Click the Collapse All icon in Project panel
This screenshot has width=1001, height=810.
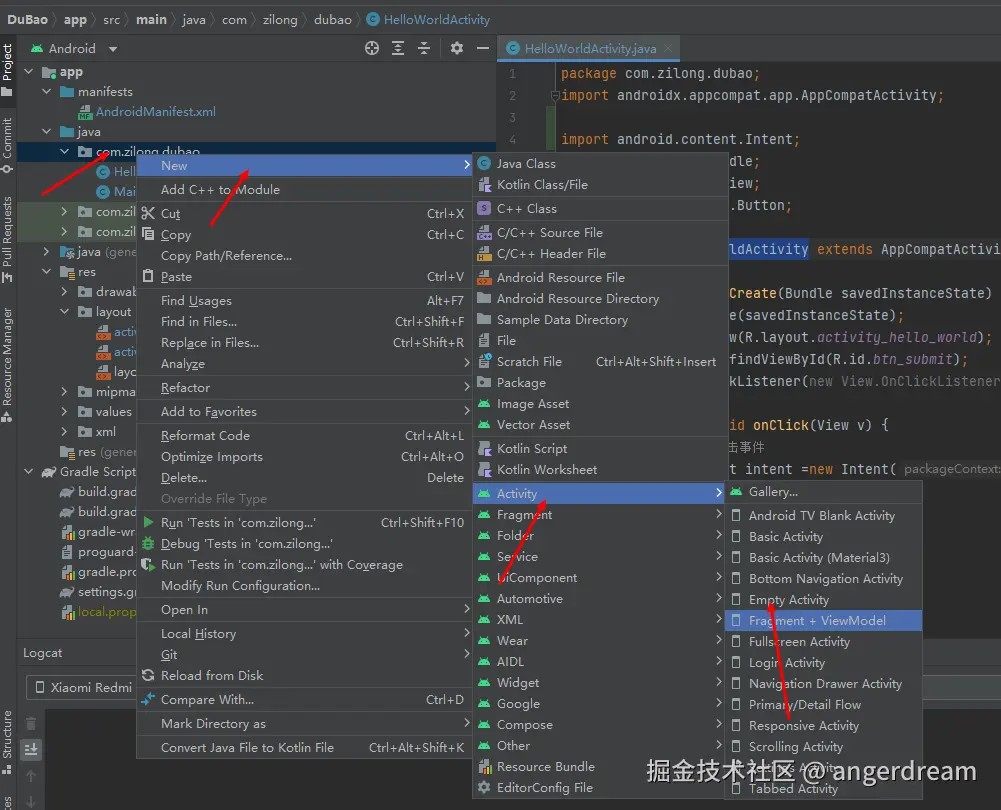(x=424, y=48)
